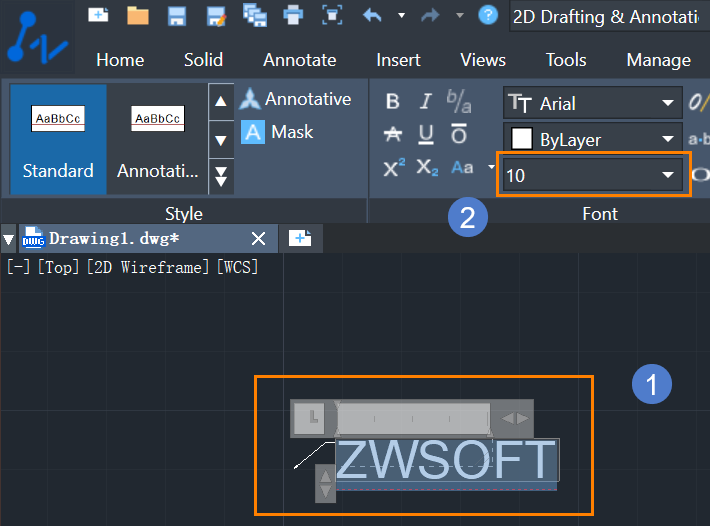Open a file with the folder icon
The image size is (710, 526).
(x=138, y=15)
